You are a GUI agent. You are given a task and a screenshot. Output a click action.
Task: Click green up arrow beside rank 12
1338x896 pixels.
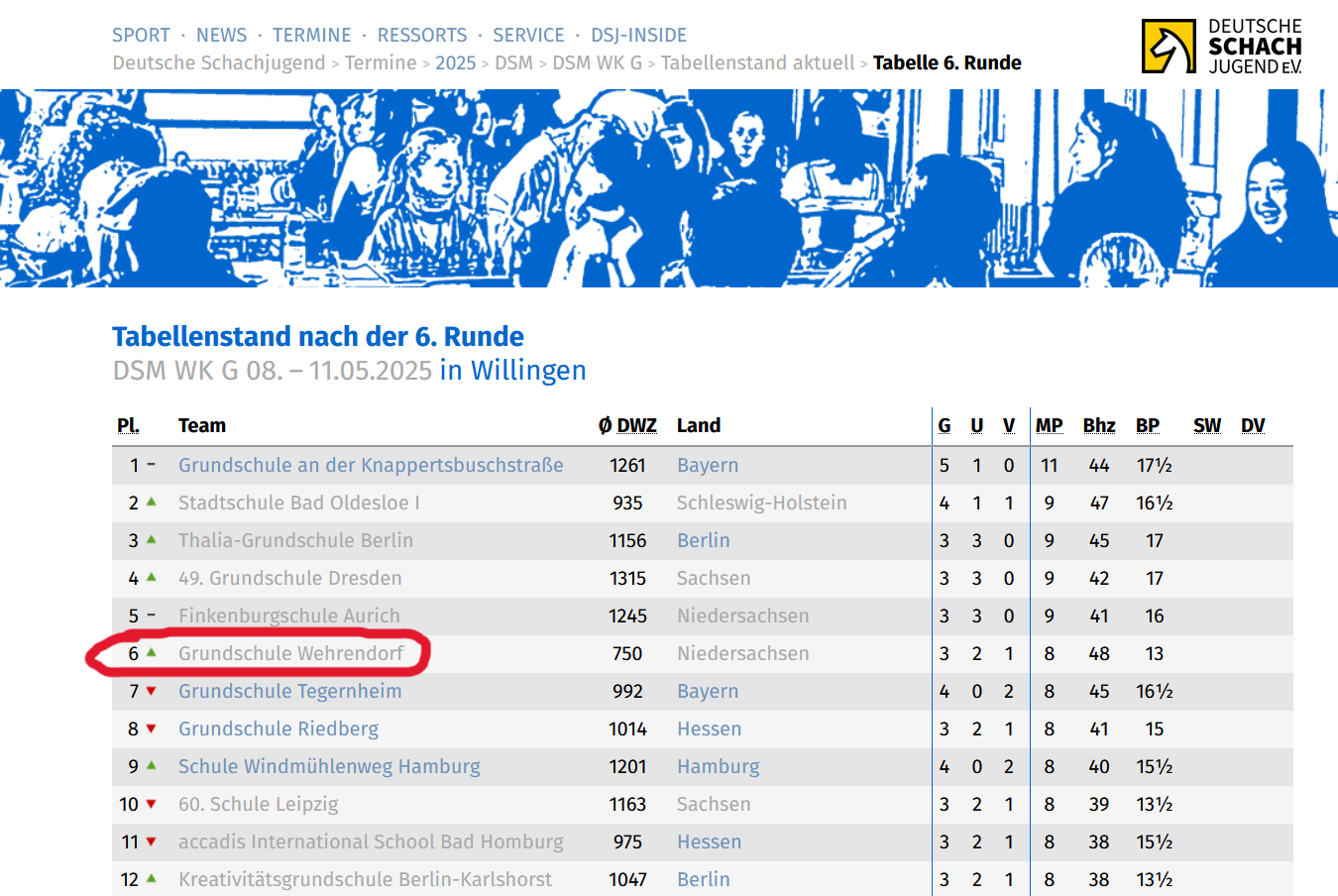(x=152, y=878)
